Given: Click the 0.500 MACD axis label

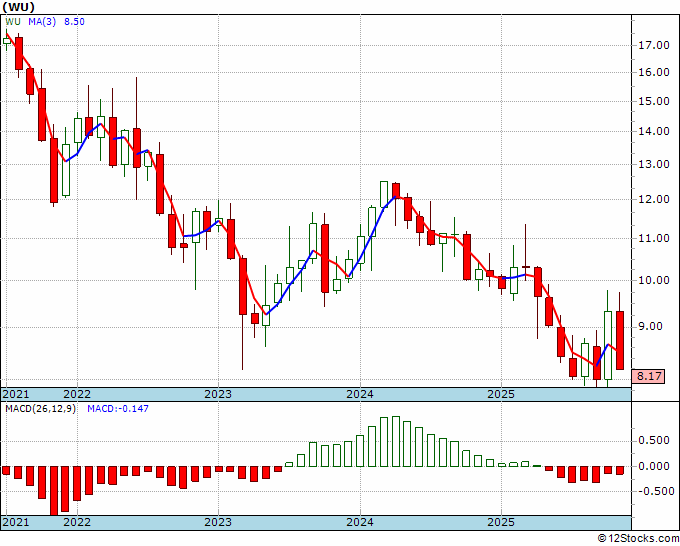Looking at the screenshot, I should [654, 441].
